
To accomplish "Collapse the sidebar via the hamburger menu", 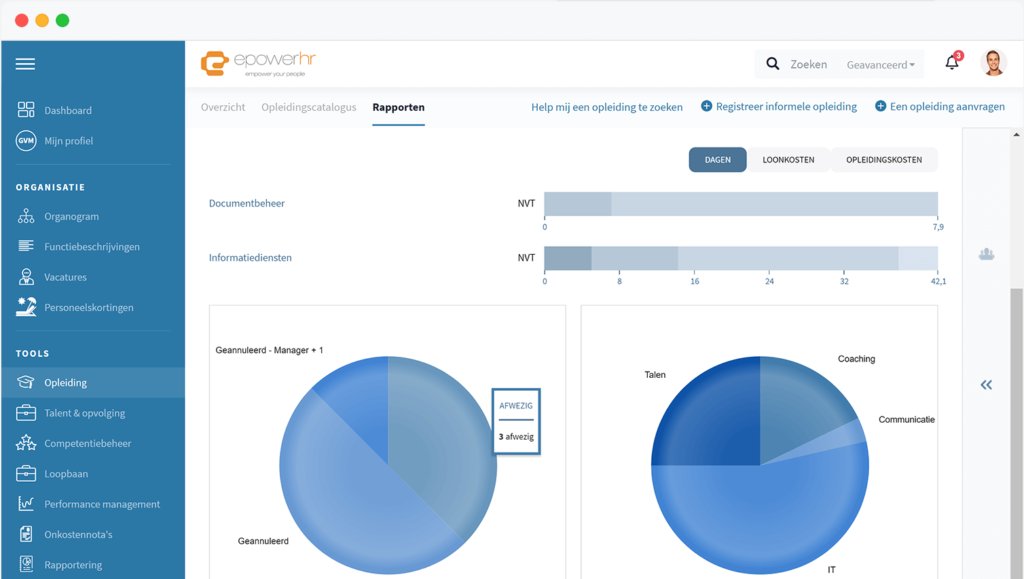I will (25, 63).
